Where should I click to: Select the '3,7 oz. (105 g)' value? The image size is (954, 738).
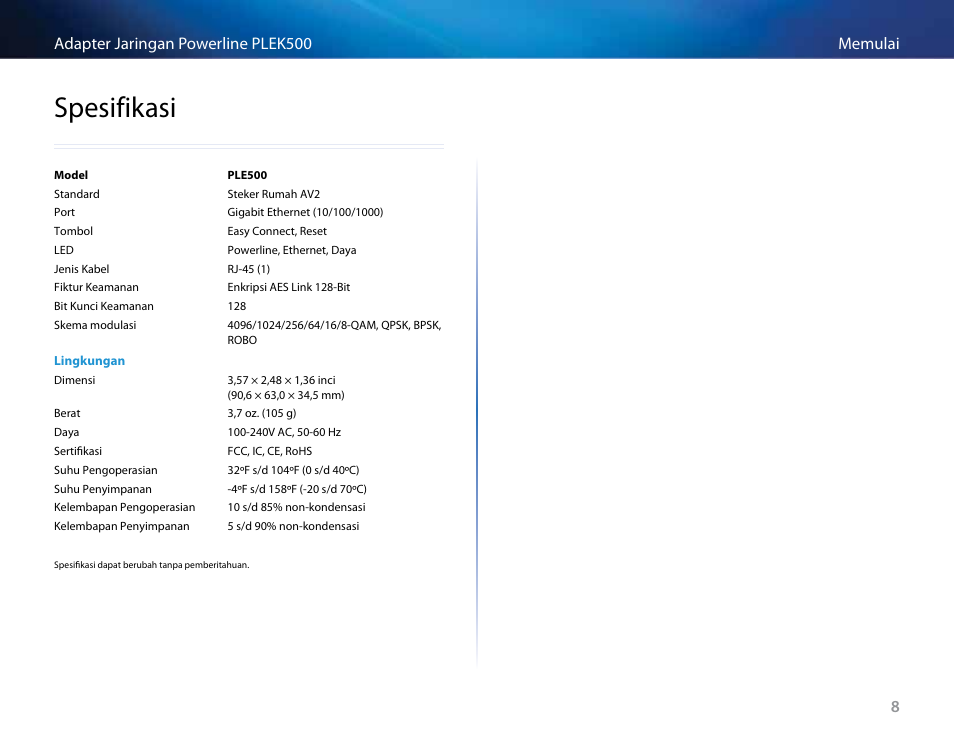[262, 413]
